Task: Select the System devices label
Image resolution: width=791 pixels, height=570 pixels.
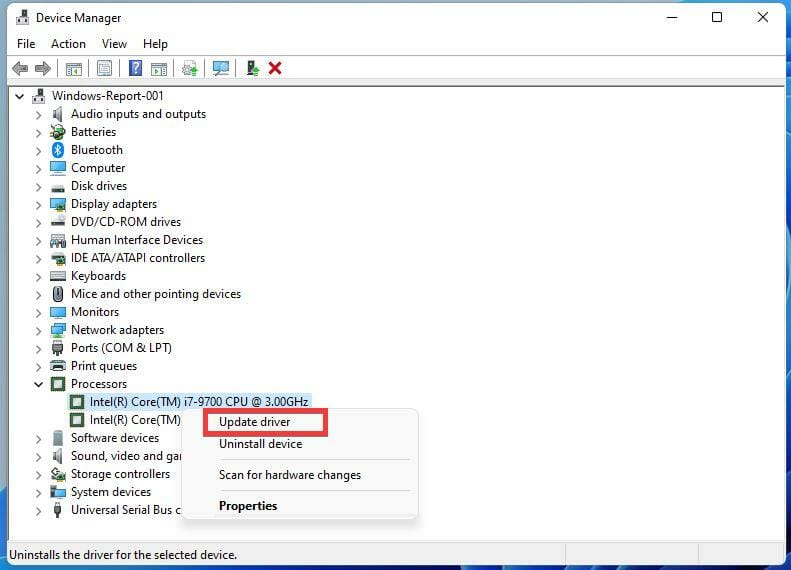Action: coord(111,492)
